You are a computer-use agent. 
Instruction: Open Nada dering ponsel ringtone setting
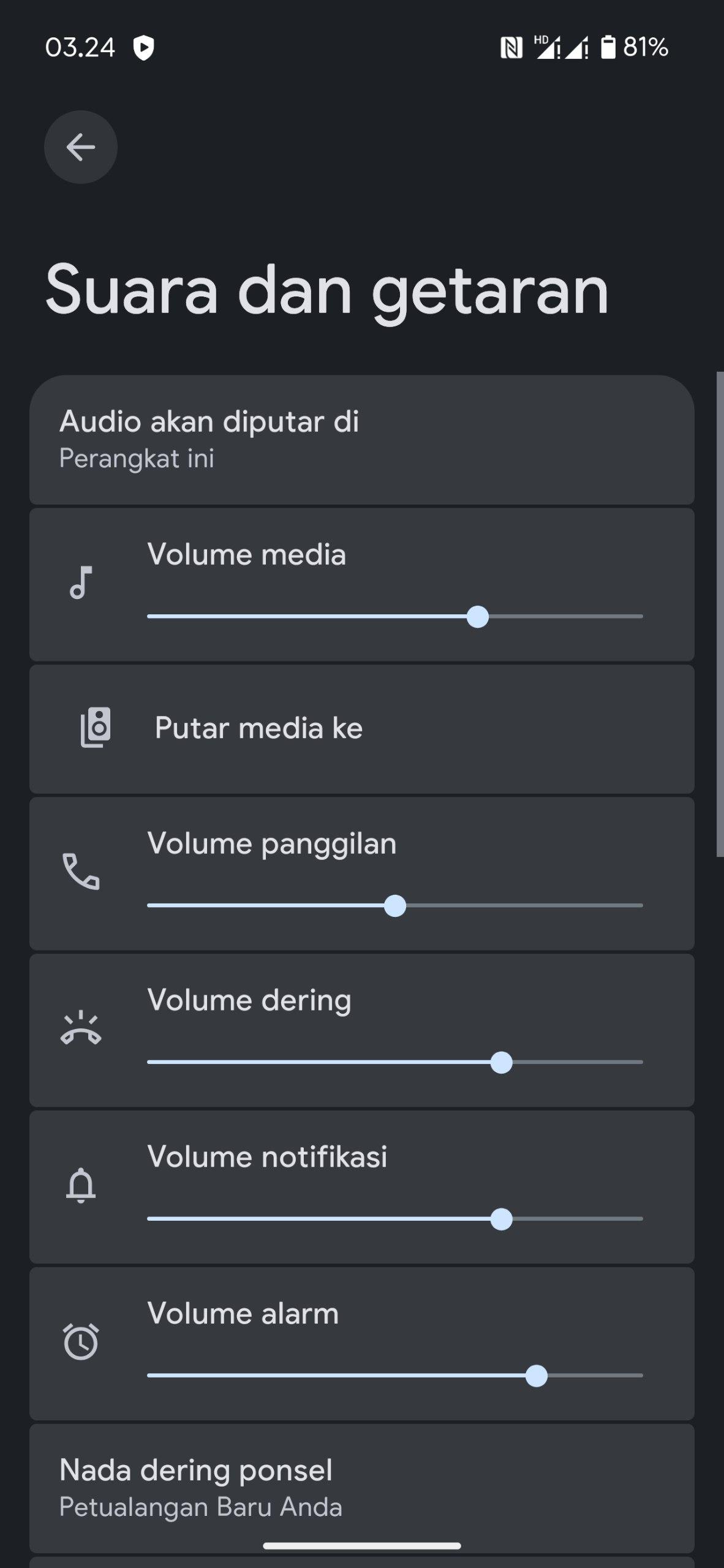click(x=361, y=1488)
